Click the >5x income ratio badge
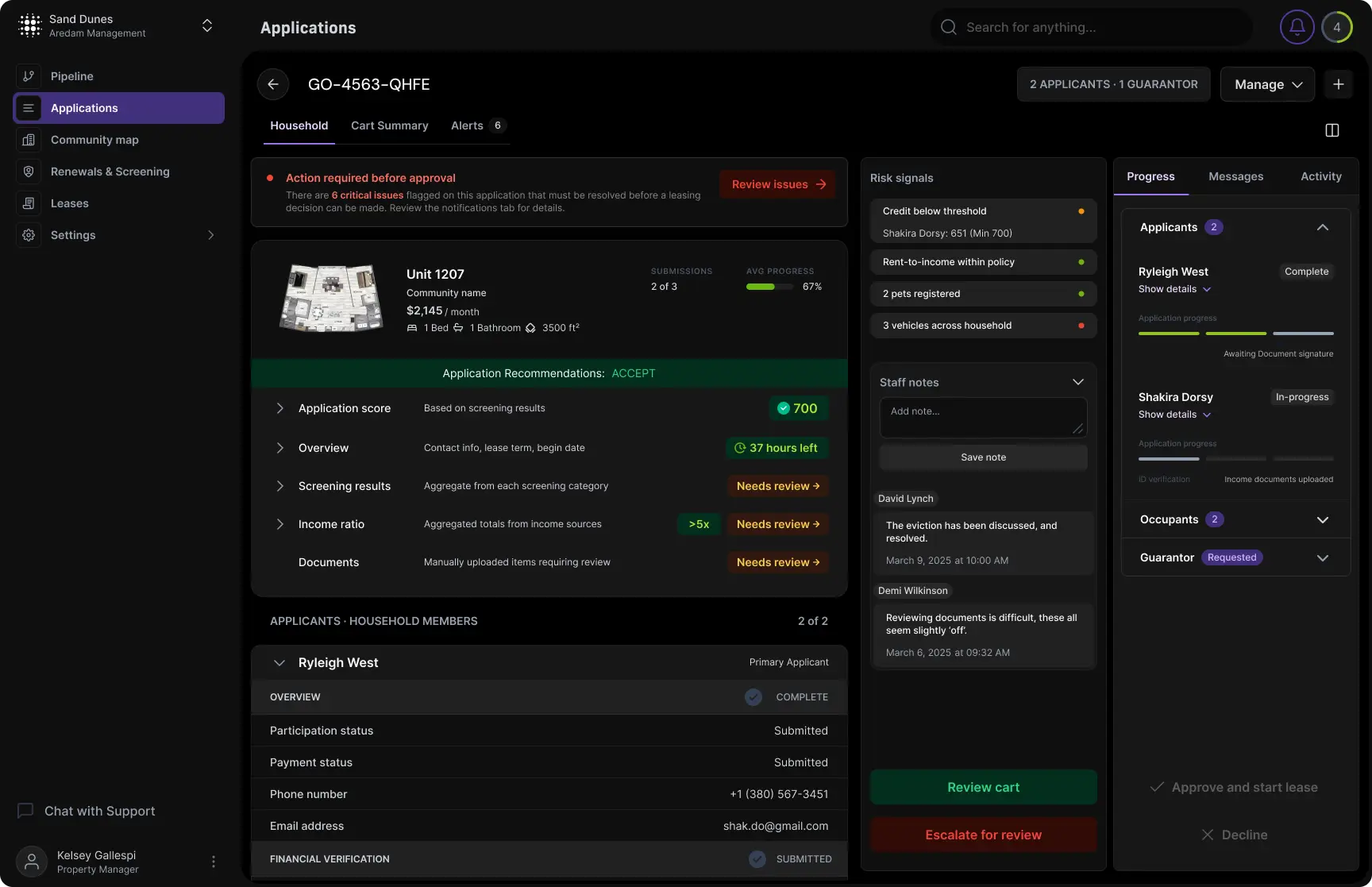 [x=699, y=524]
